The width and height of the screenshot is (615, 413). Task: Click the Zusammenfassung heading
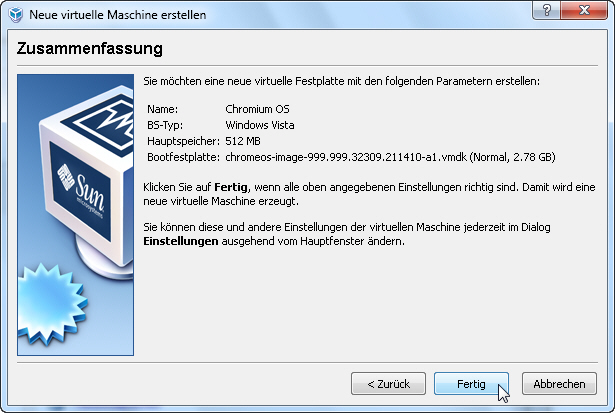[x=89, y=49]
